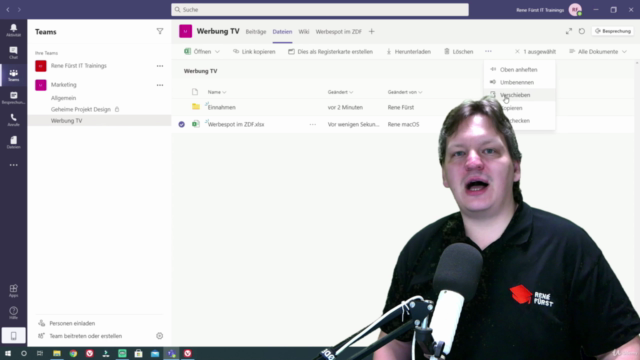The height and width of the screenshot is (360, 640).
Task: Open Anrufe phone icon
Action: (13, 120)
